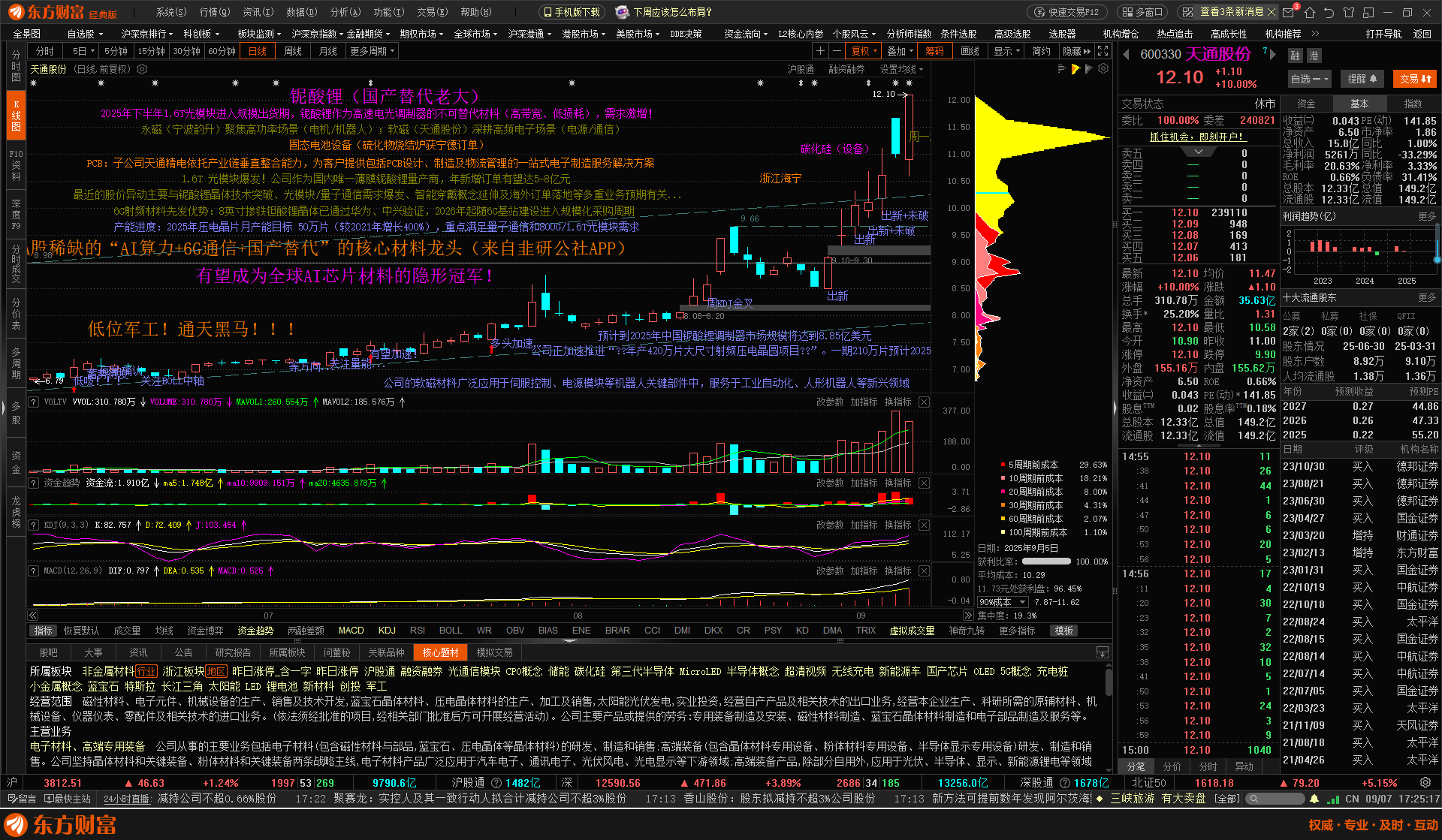This screenshot has height=840, width=1442.
Task: Click the home icon in title bar
Action: click(1310, 13)
